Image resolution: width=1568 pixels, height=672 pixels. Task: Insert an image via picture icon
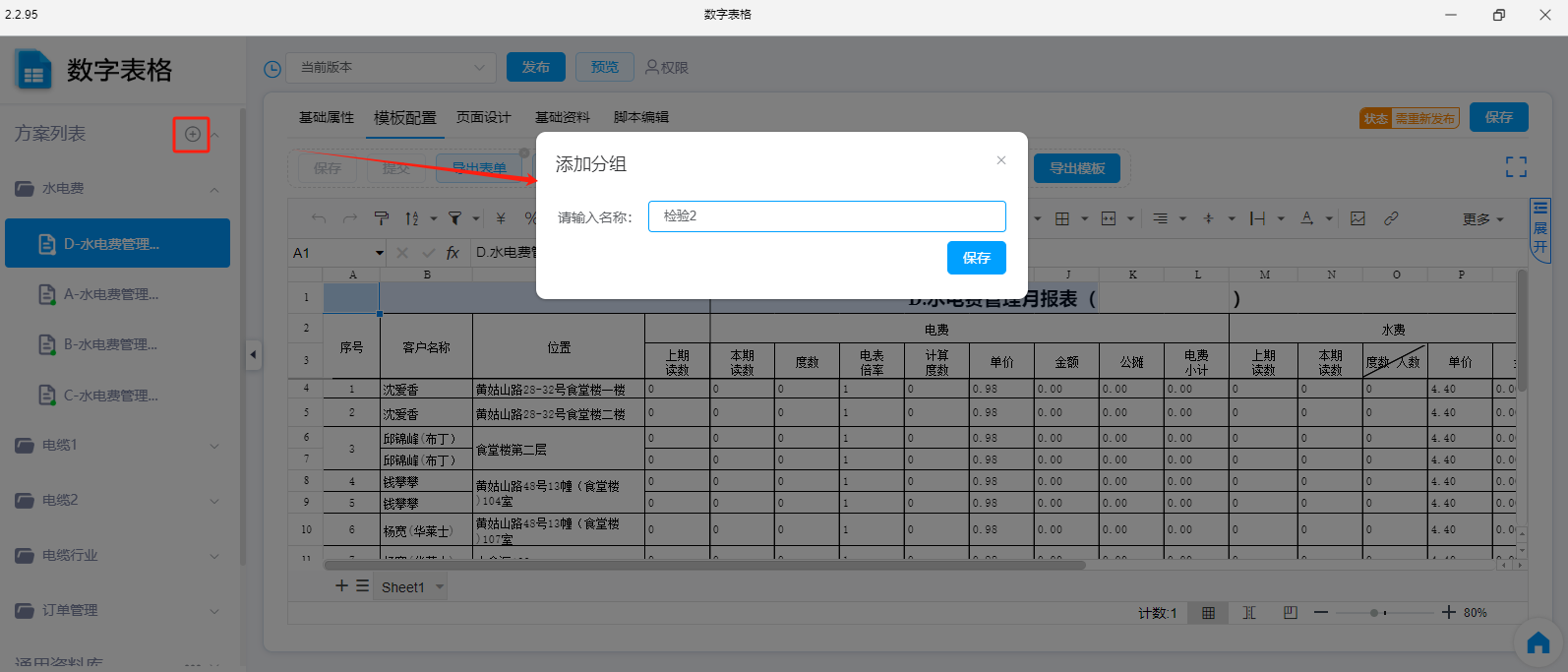click(x=1357, y=218)
